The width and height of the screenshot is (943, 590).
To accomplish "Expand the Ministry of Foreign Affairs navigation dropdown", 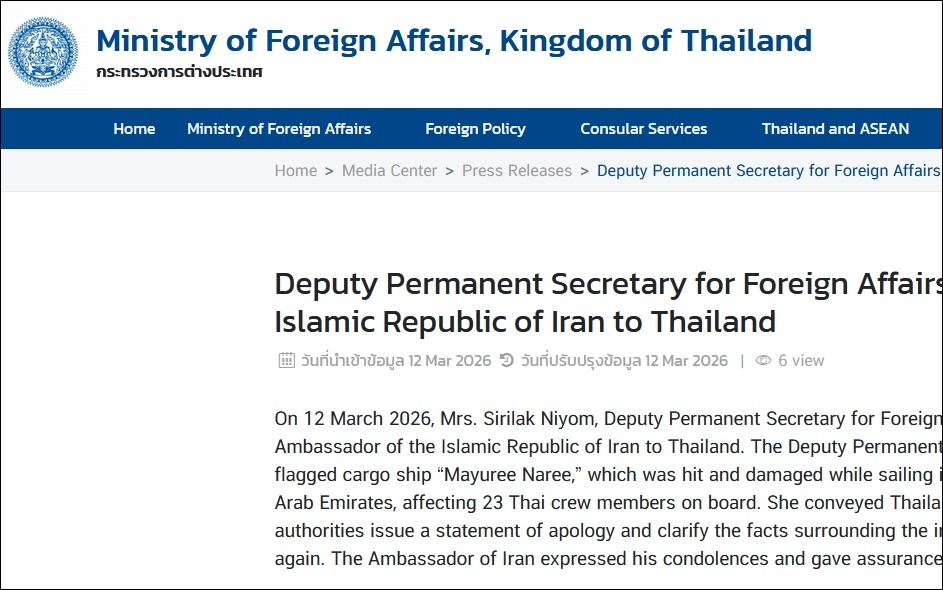I will 279,128.
